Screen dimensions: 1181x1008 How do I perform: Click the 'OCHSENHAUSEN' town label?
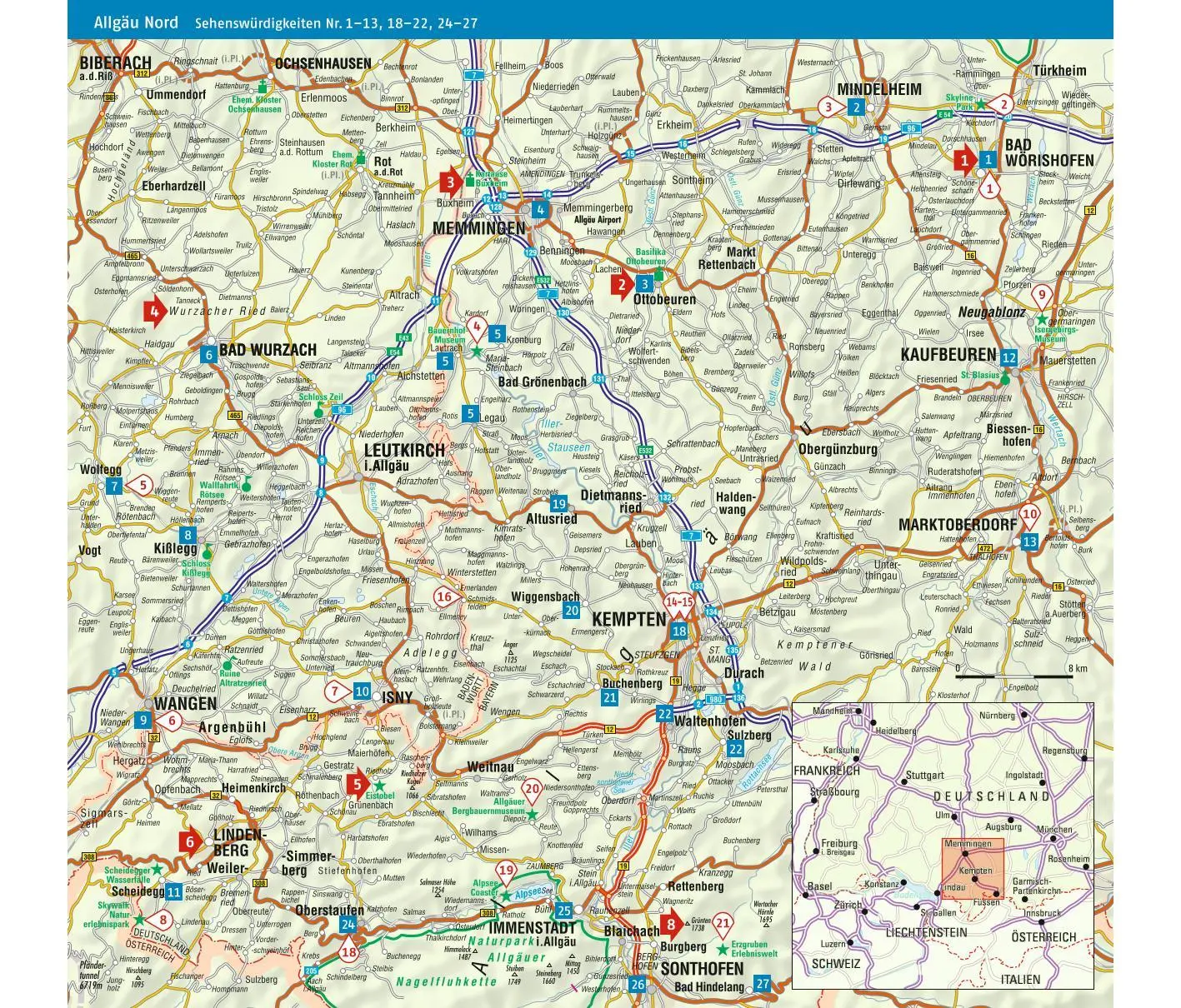coord(323,63)
